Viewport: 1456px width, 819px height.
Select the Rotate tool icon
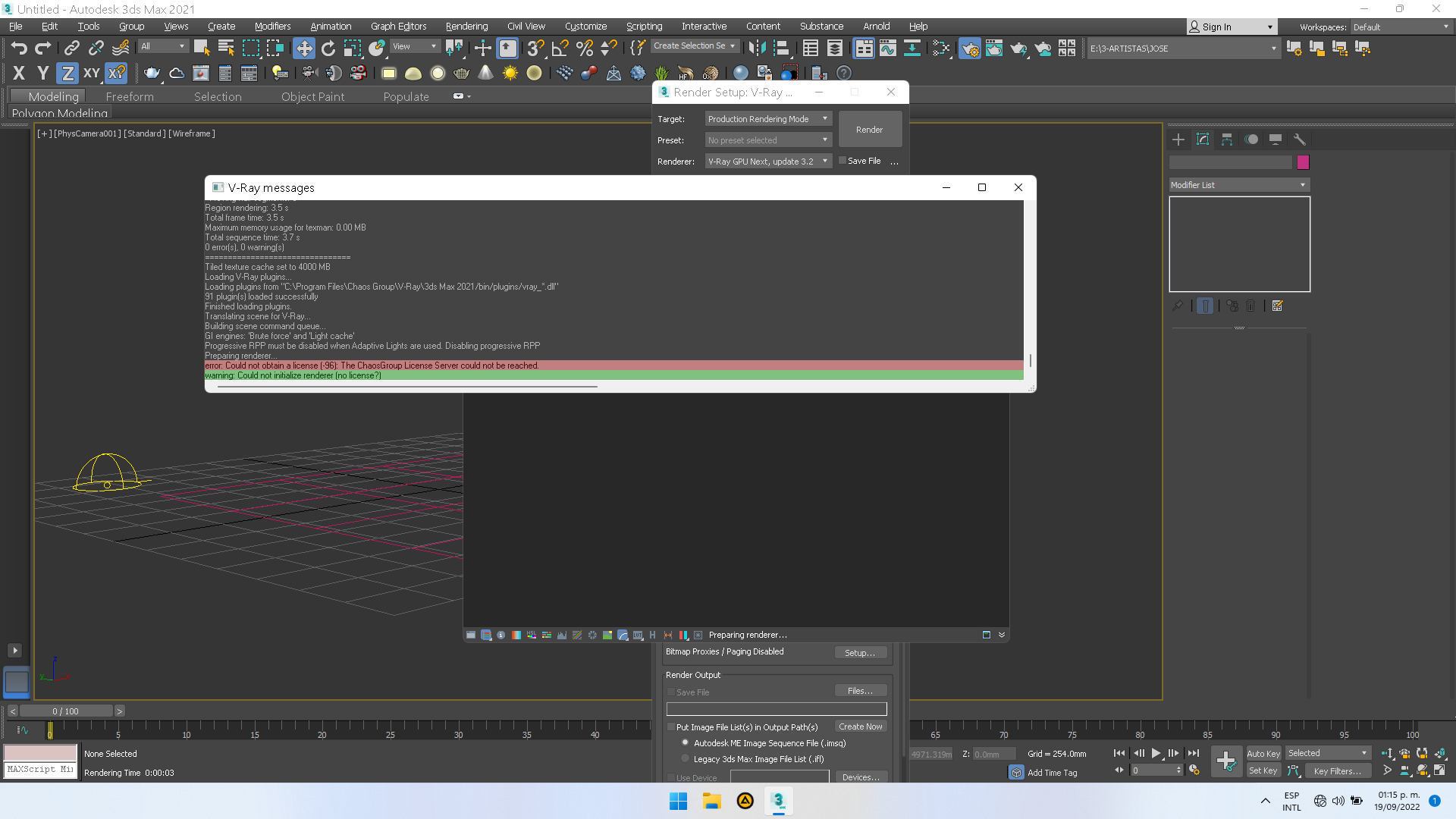point(328,49)
